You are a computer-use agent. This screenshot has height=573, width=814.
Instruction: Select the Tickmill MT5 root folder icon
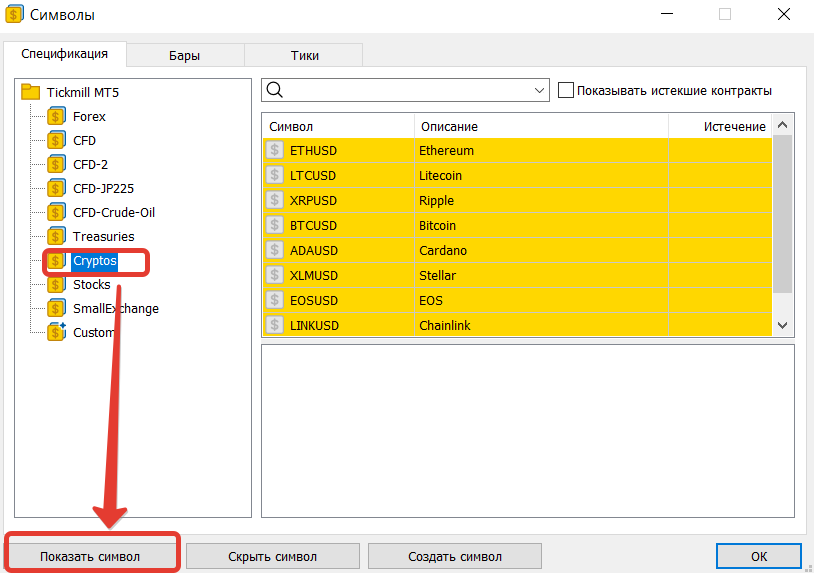click(x=31, y=92)
